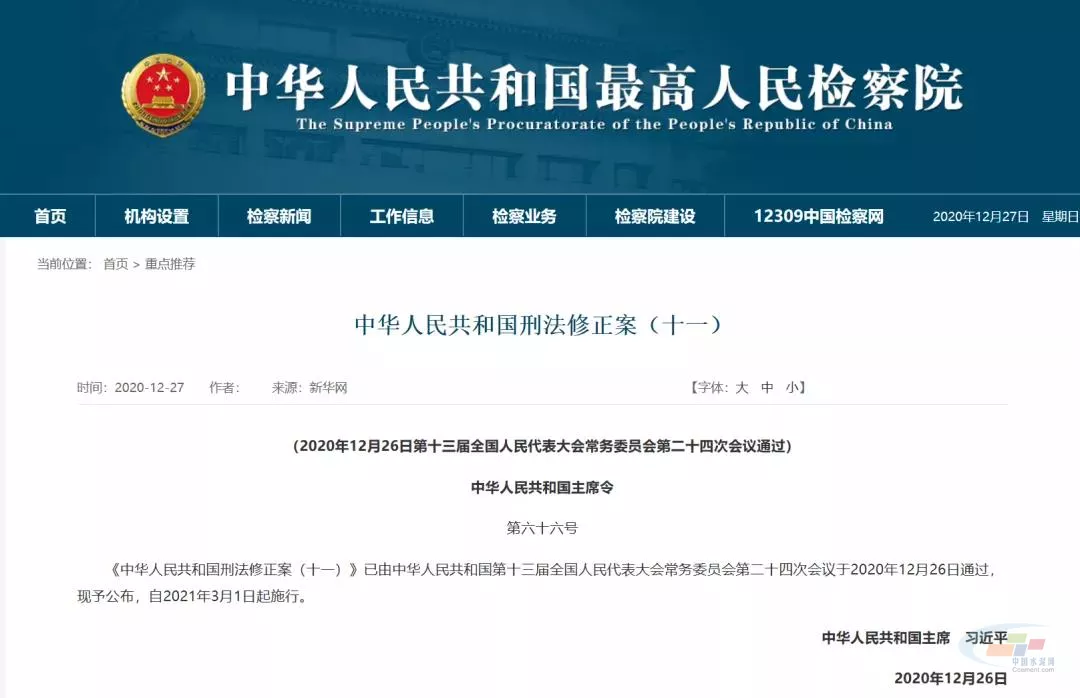This screenshot has width=1080, height=698.
Task: Open the 首页 navigation menu item
Action: coord(50,215)
